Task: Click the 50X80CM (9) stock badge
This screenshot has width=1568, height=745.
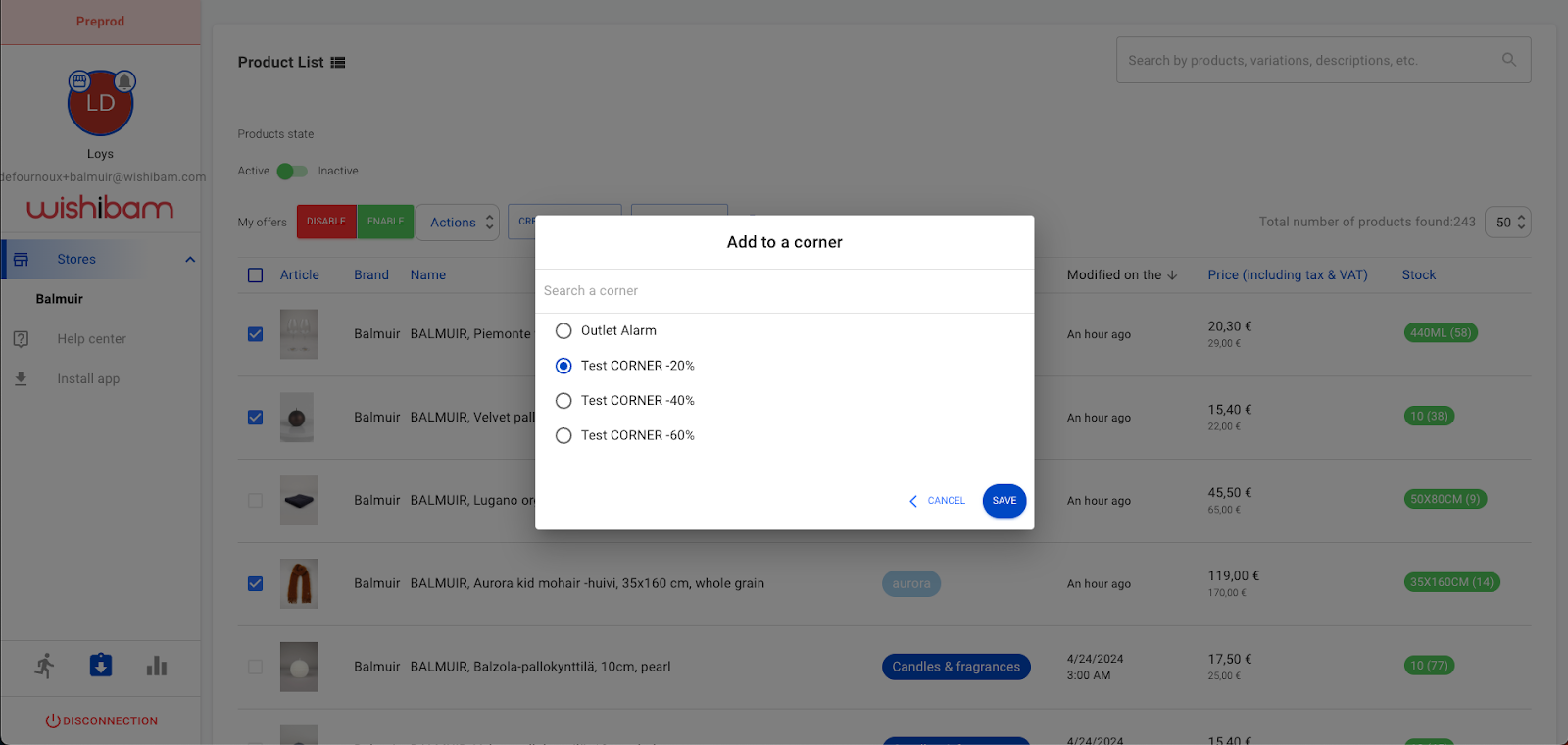Action: pos(1445,500)
